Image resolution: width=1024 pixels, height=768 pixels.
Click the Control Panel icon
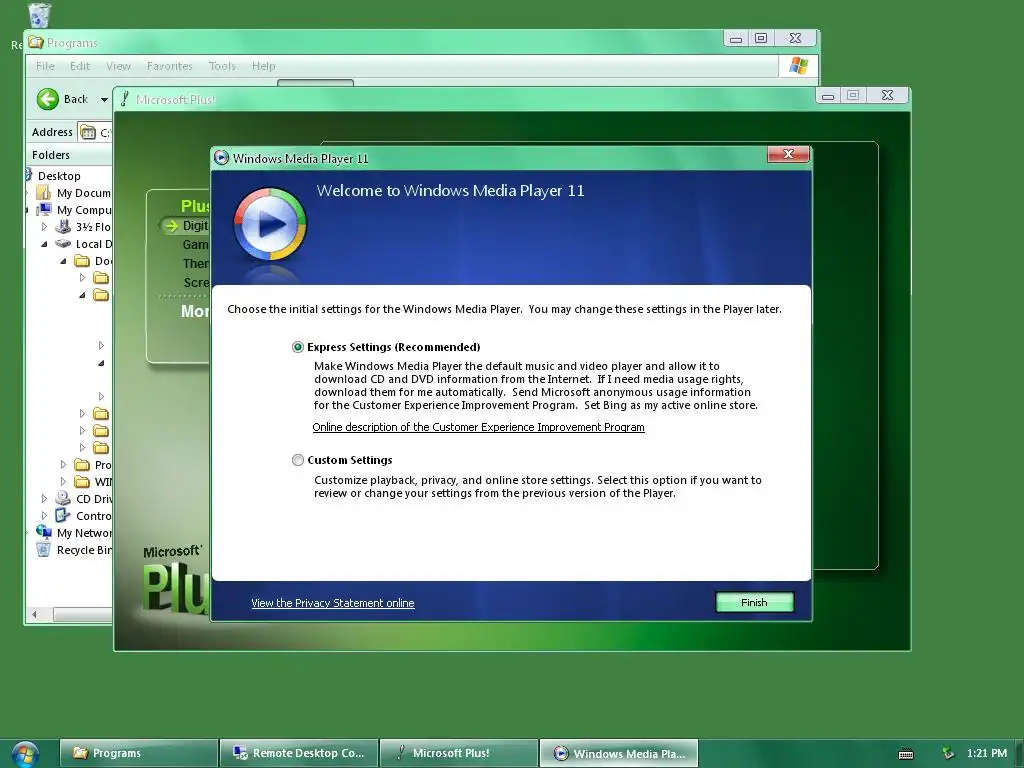tap(63, 515)
